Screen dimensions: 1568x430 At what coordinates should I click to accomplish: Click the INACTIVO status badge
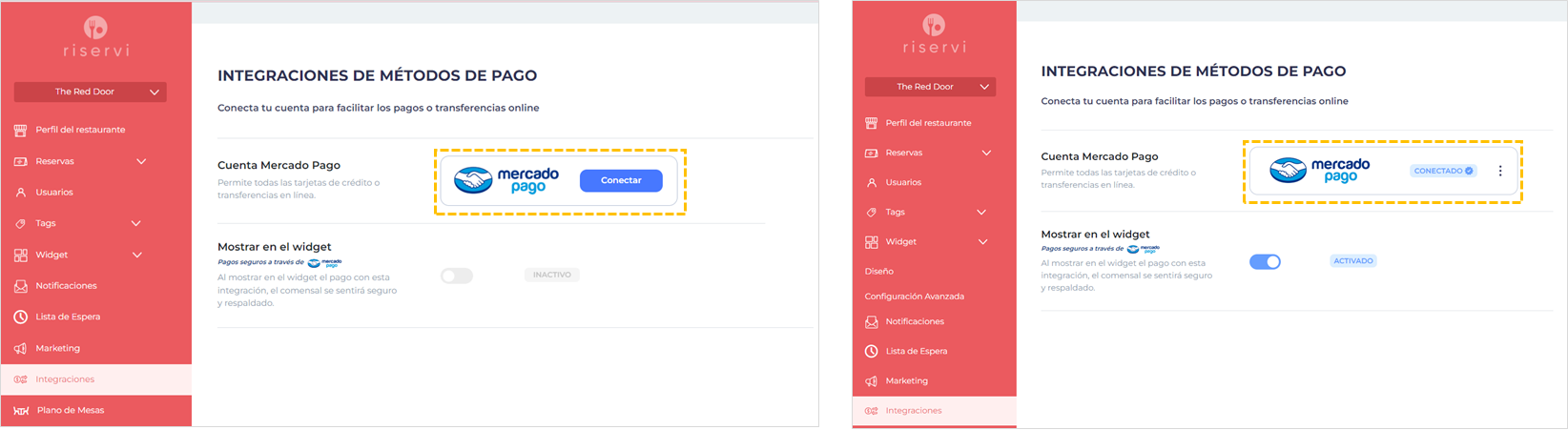click(552, 275)
